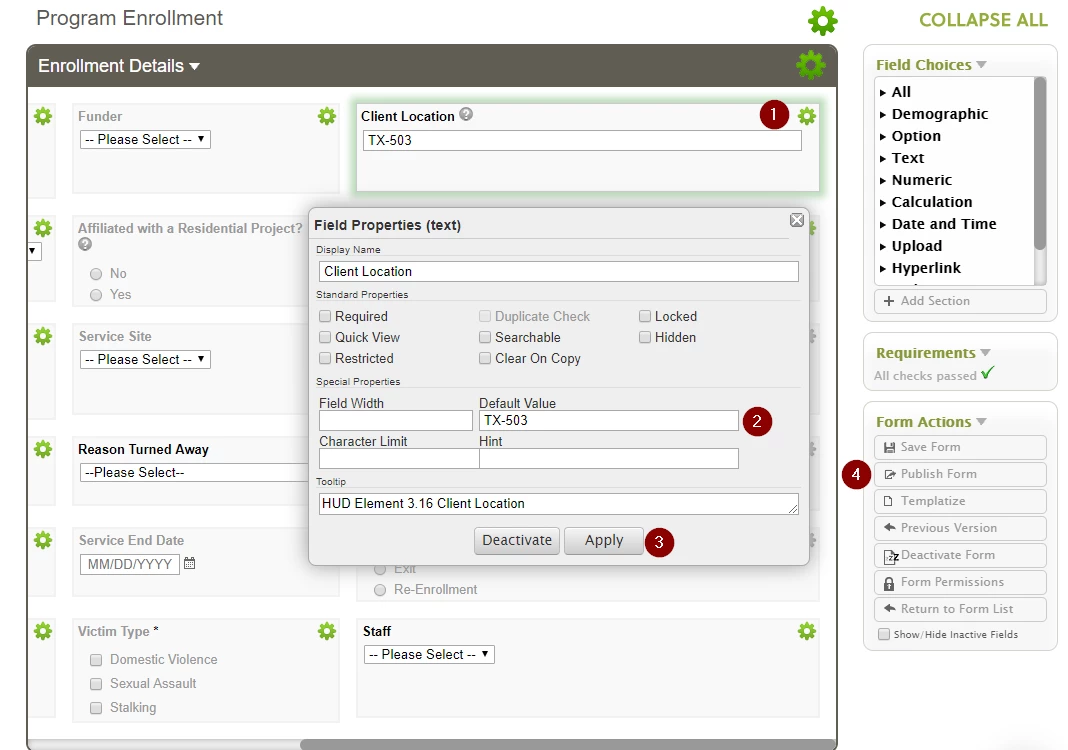Check the Hidden checkbox
Viewport: 1068px width, 750px height.
tap(645, 337)
